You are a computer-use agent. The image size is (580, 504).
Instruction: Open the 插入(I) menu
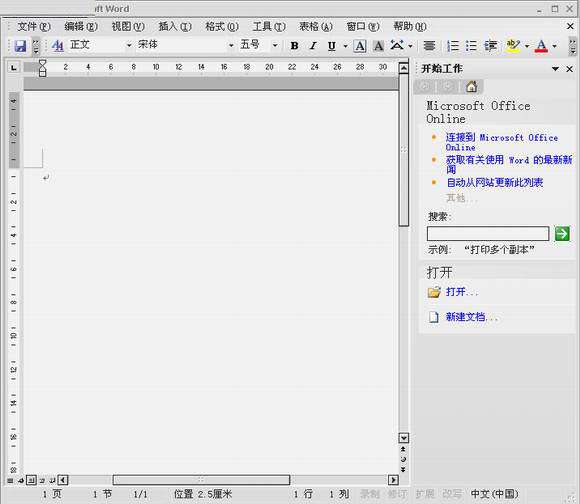(x=175, y=27)
